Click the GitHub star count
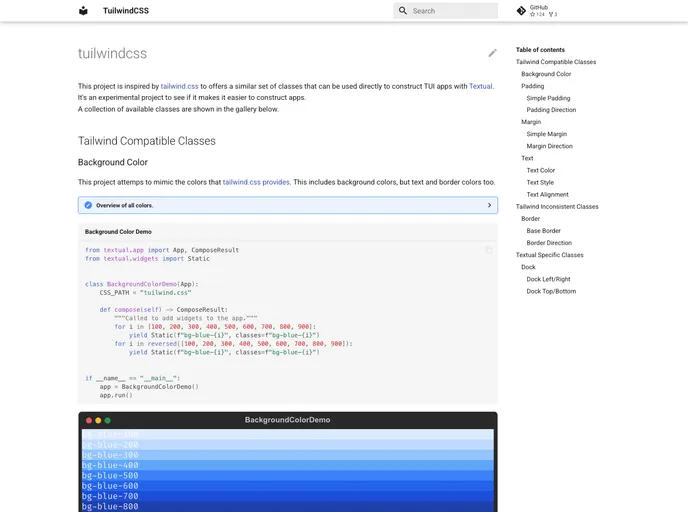Viewport: 688px width, 512px height. click(538, 14)
